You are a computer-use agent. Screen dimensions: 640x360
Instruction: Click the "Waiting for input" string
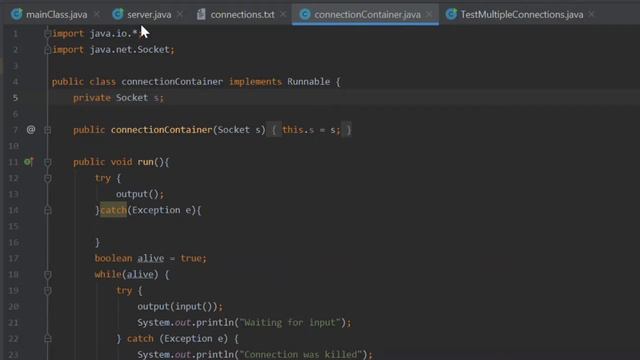point(290,322)
